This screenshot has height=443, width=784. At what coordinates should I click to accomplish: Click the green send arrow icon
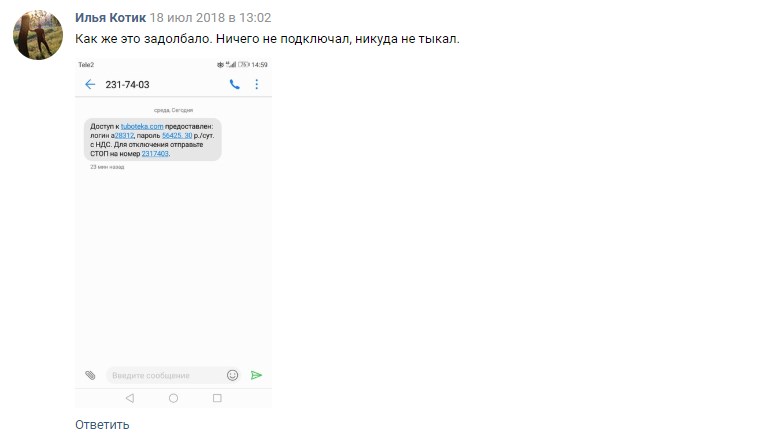256,375
